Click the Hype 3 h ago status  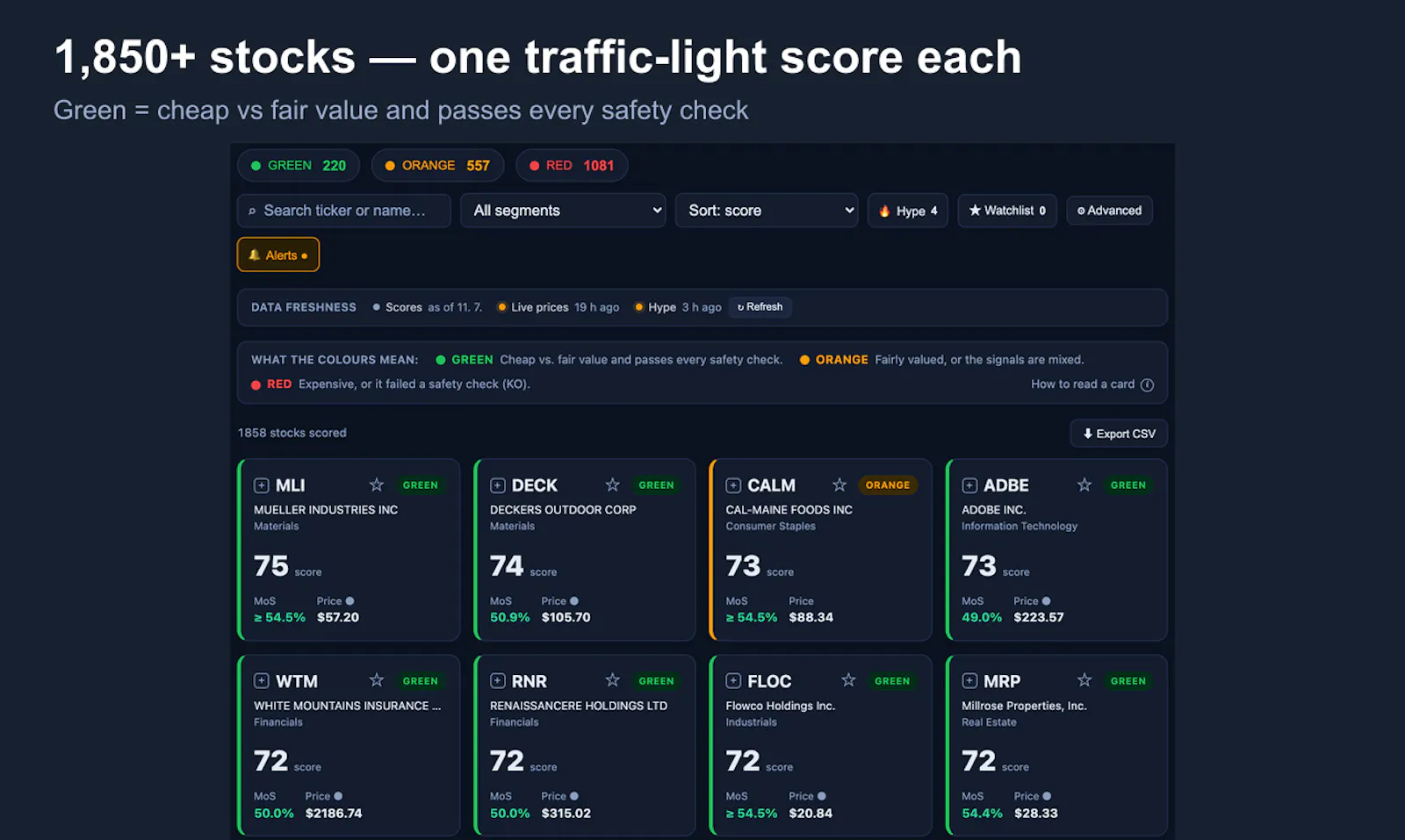coord(678,307)
